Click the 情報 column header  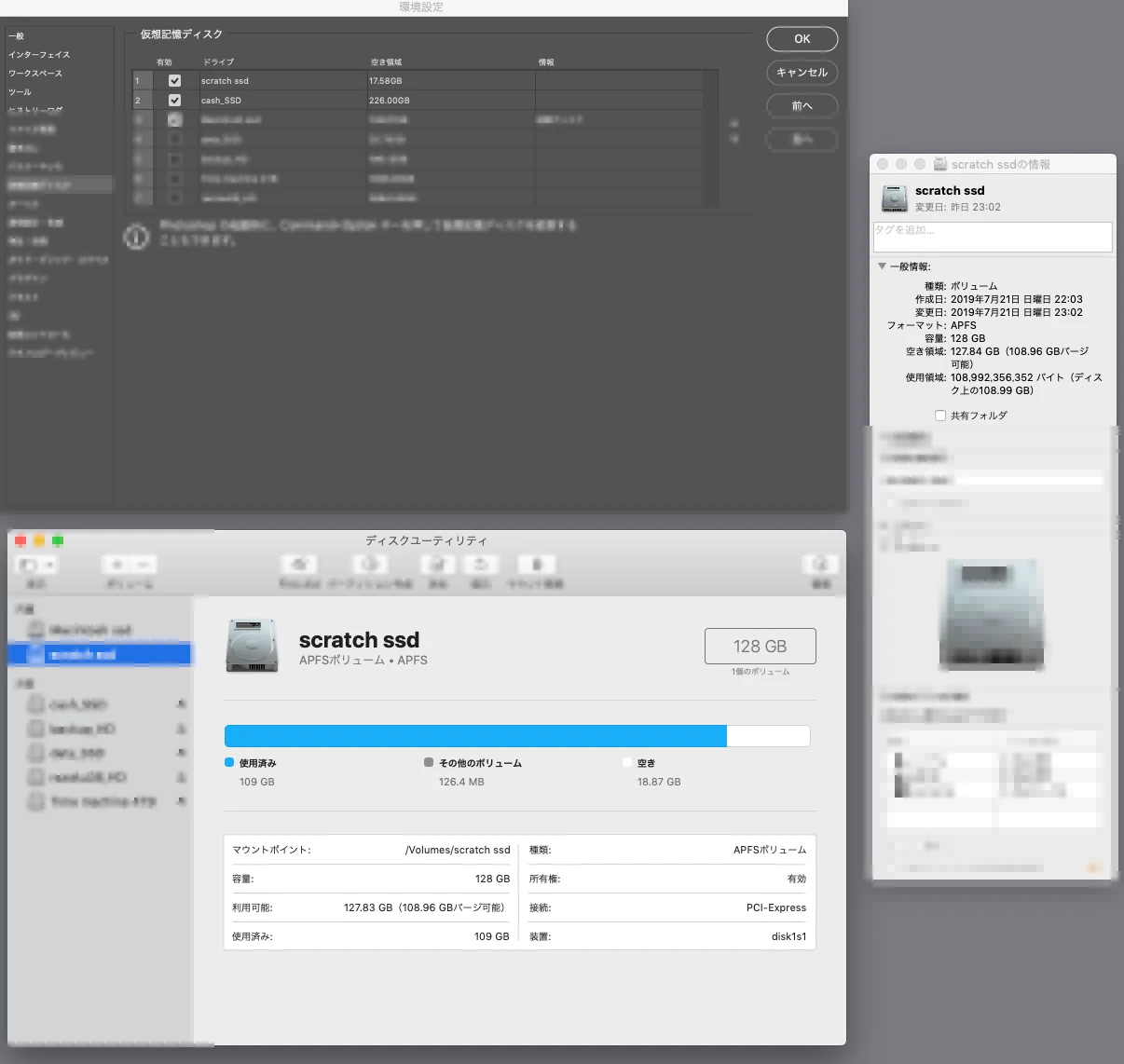pyautogui.click(x=546, y=62)
